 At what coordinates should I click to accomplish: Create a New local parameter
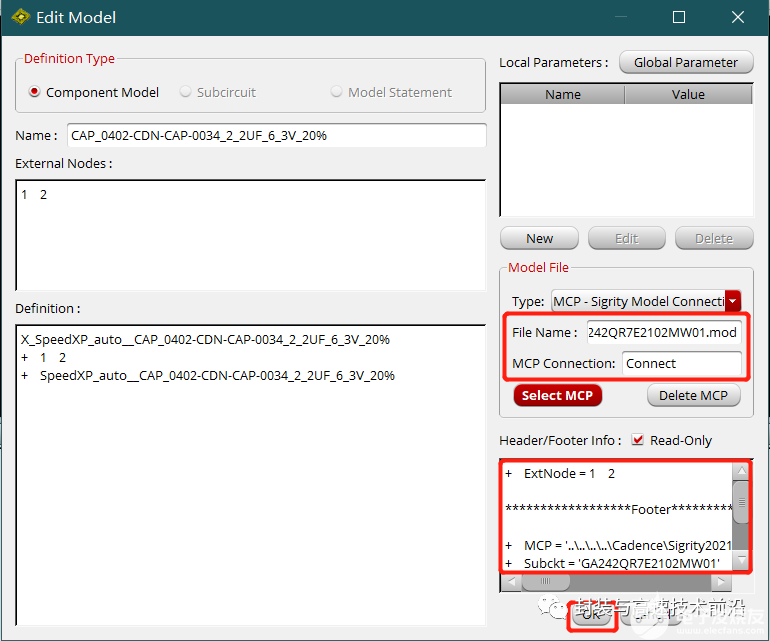click(x=539, y=238)
